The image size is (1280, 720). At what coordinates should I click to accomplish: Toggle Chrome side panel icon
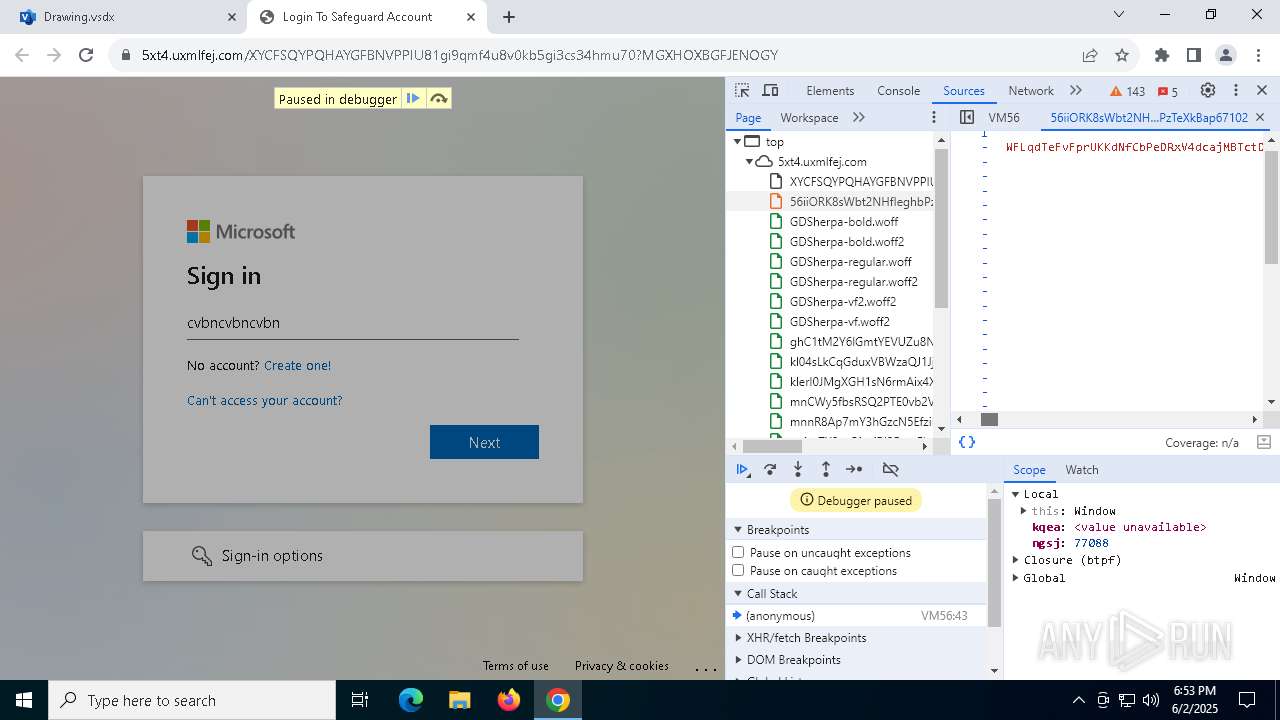click(1194, 56)
